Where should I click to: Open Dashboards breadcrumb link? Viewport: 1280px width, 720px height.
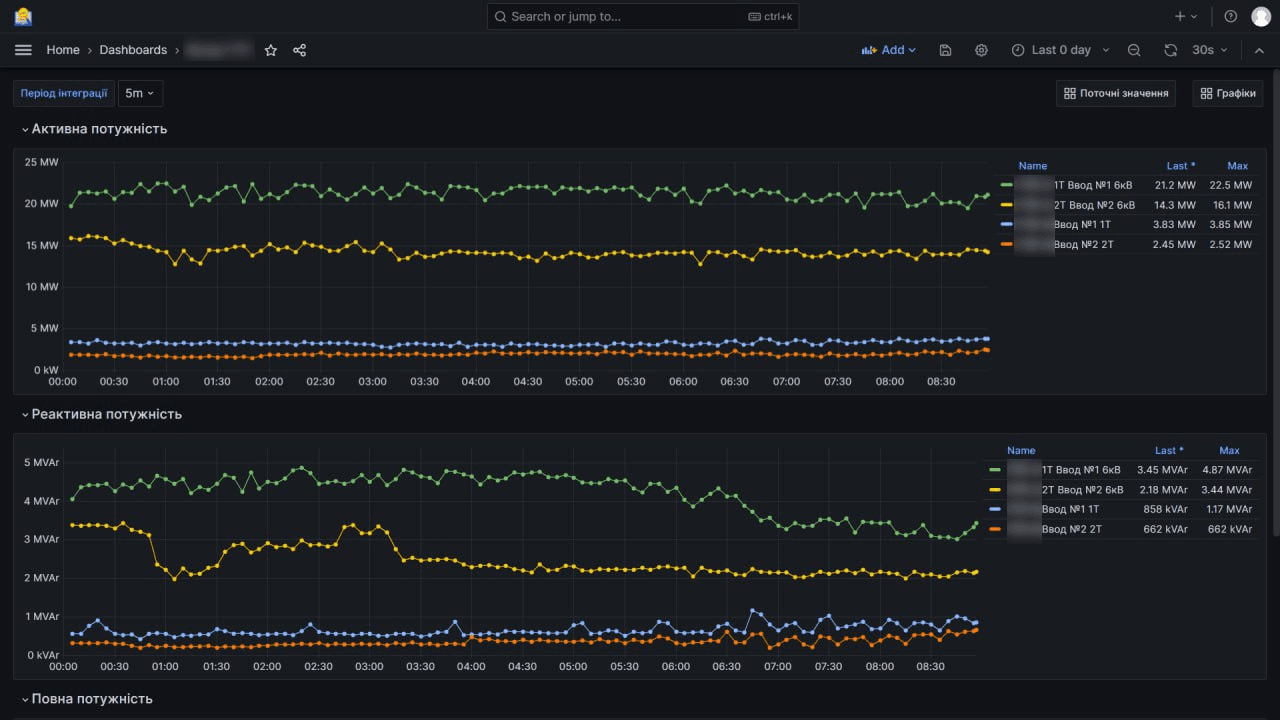pos(133,50)
